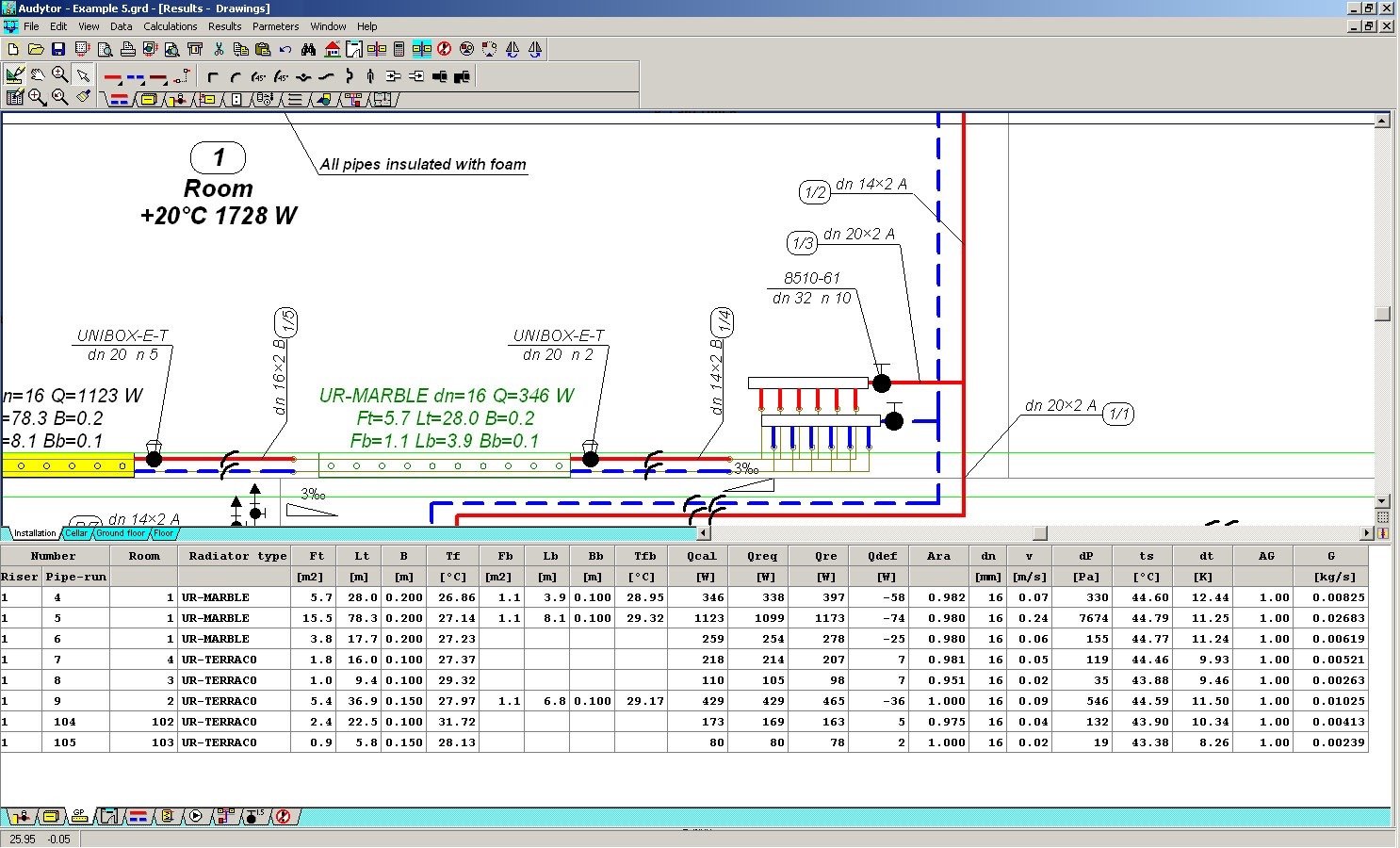The height and width of the screenshot is (848, 1400).
Task: Open the Edit menu
Action: pos(58,26)
